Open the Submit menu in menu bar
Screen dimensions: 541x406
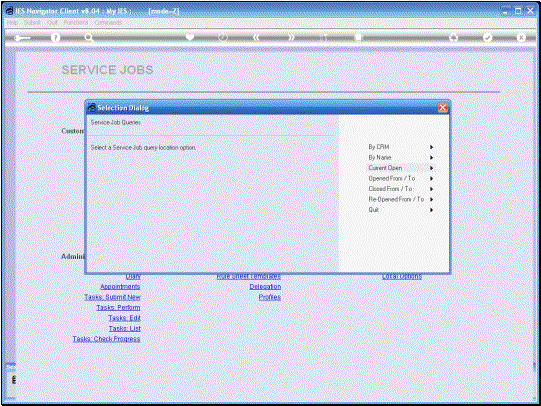click(x=32, y=23)
